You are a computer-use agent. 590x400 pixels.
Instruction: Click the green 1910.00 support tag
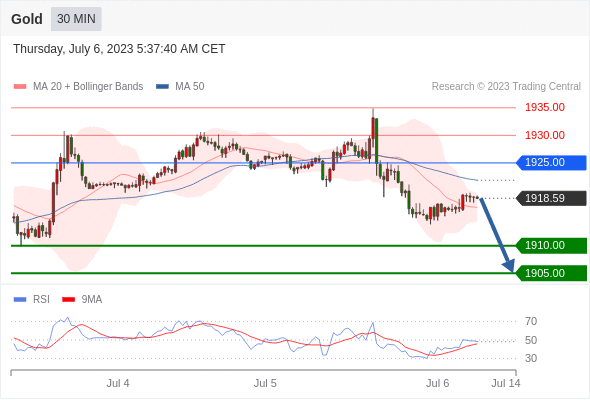551,246
